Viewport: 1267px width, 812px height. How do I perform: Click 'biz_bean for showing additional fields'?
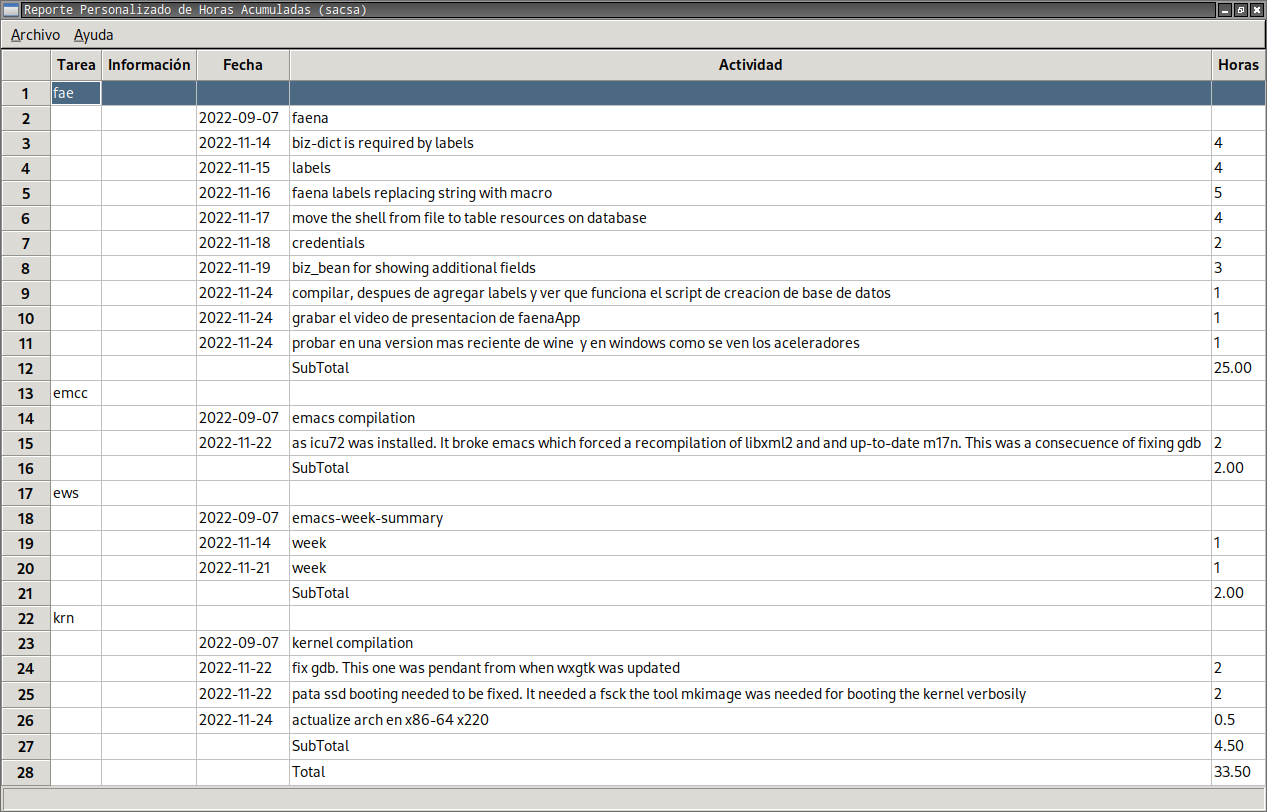pos(750,268)
